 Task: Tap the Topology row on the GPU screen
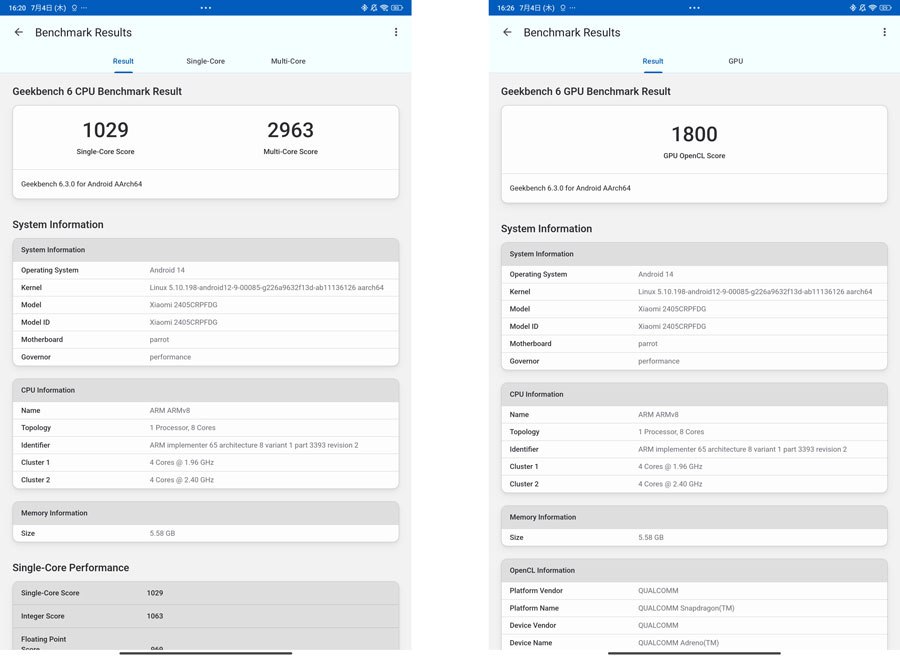coord(694,432)
